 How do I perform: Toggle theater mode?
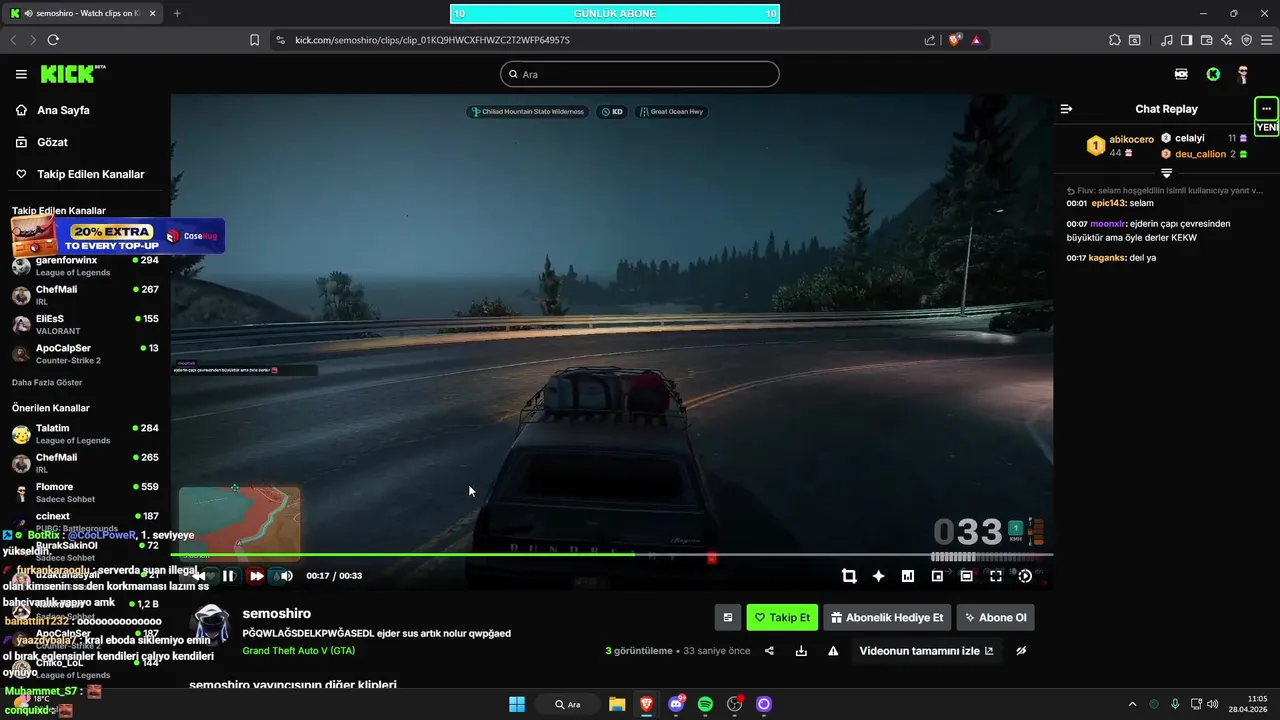[x=966, y=576]
